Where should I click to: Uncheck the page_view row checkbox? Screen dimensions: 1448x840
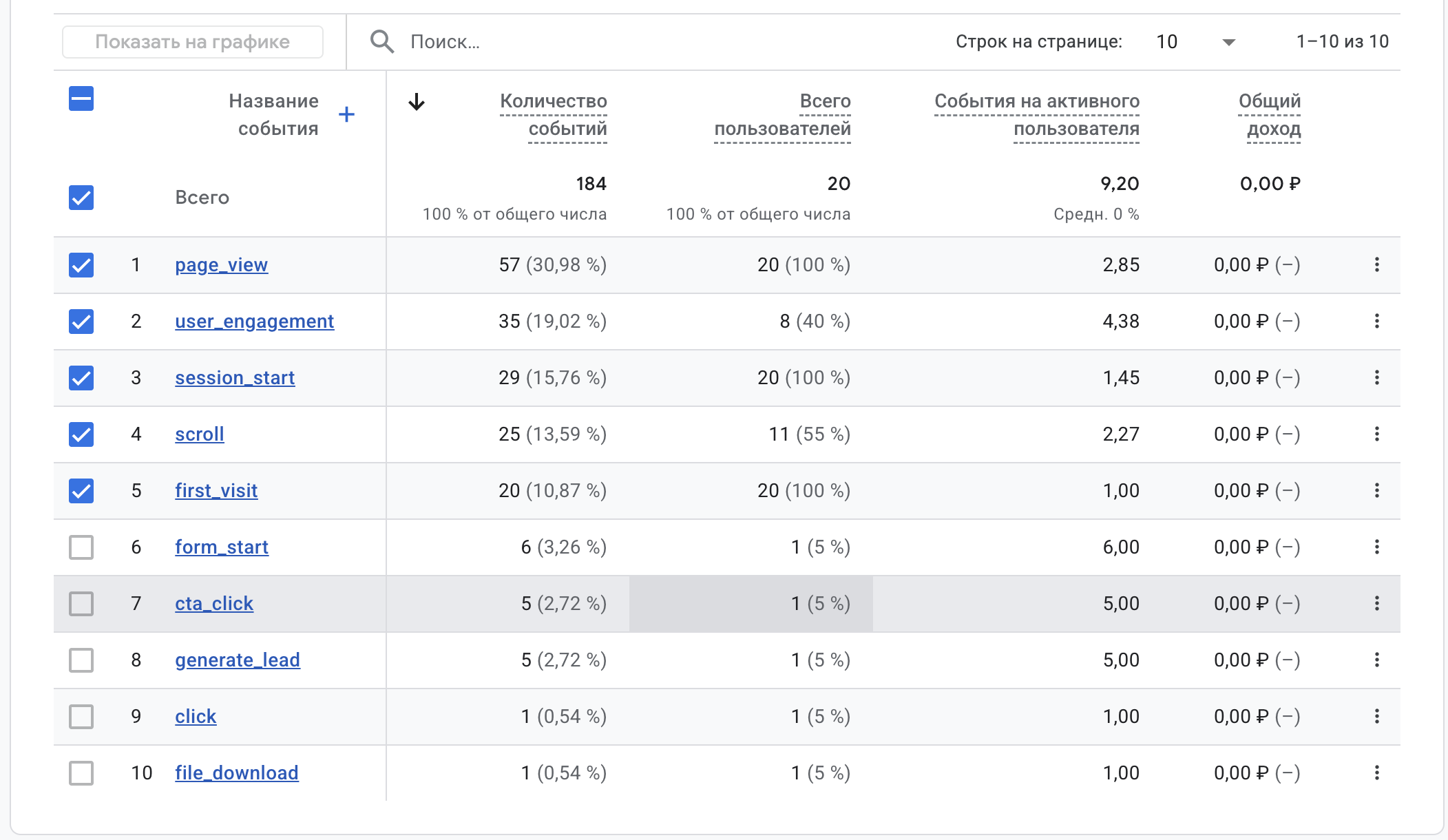tap(81, 265)
